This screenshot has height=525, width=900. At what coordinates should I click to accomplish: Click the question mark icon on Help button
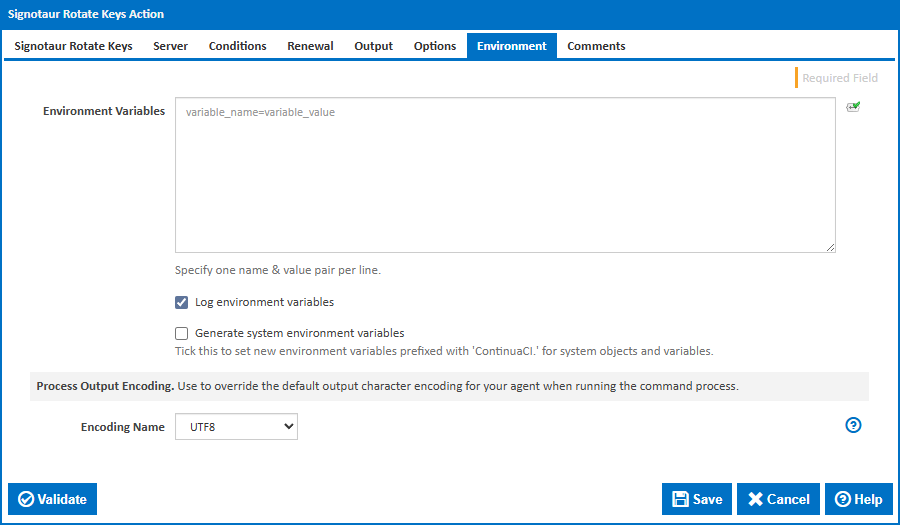[x=843, y=499]
